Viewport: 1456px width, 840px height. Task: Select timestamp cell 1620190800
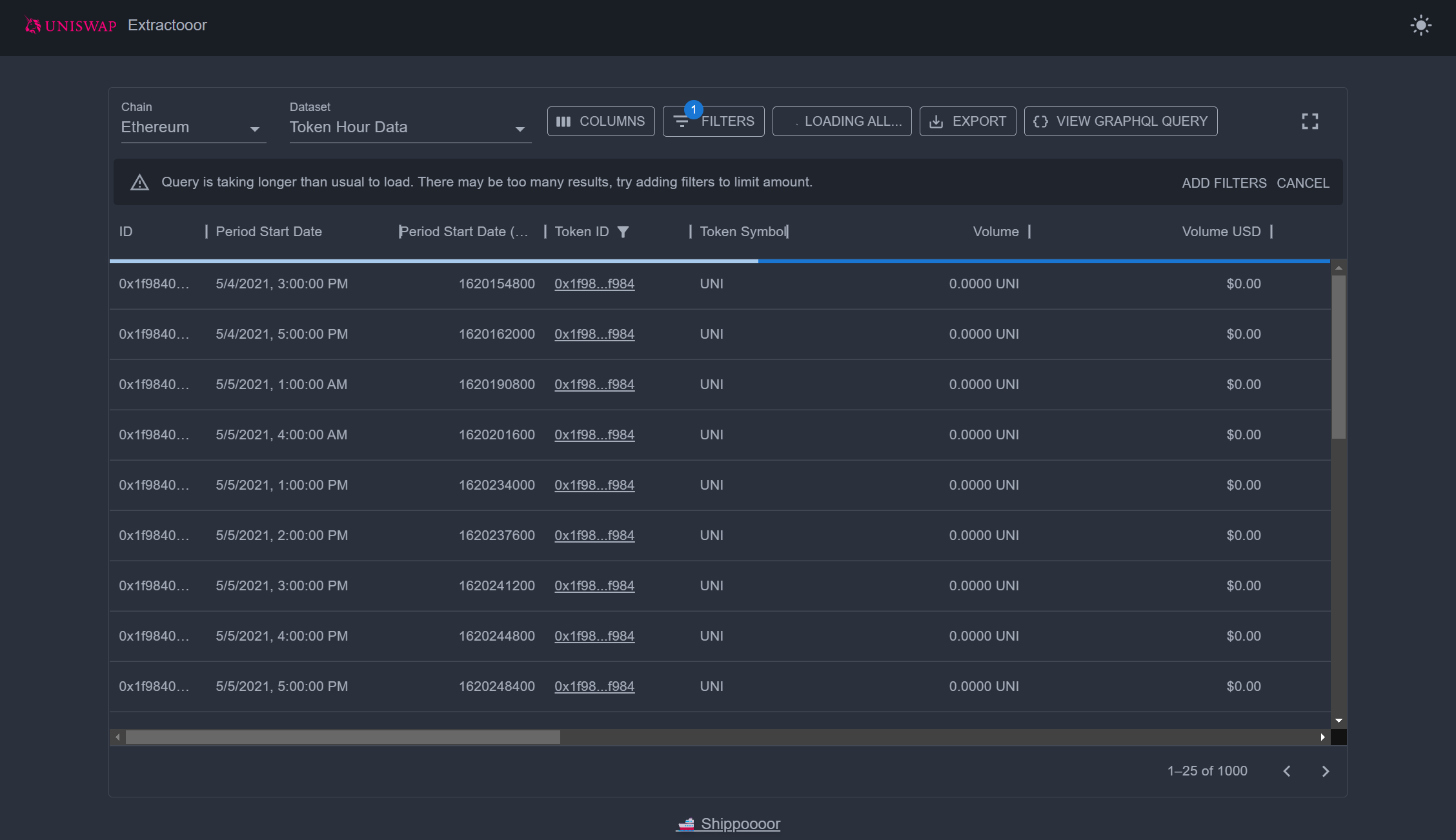[x=497, y=385]
